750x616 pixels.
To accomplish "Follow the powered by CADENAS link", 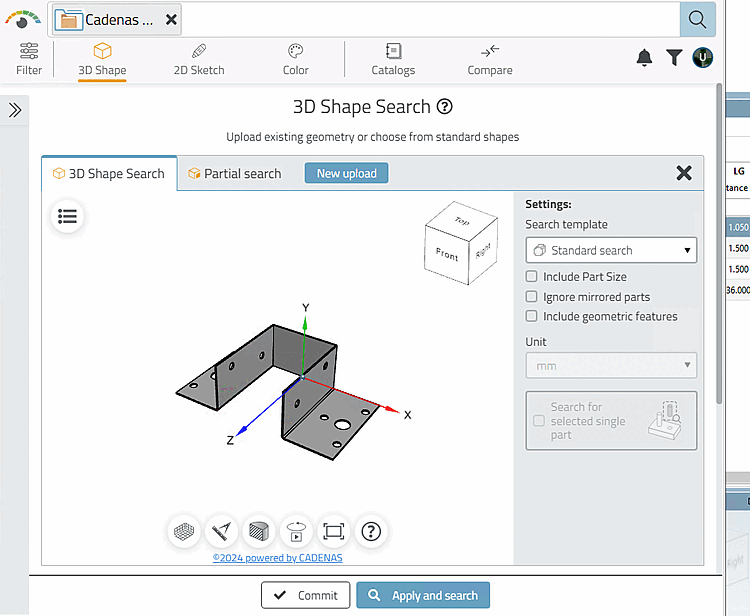I will coord(277,558).
